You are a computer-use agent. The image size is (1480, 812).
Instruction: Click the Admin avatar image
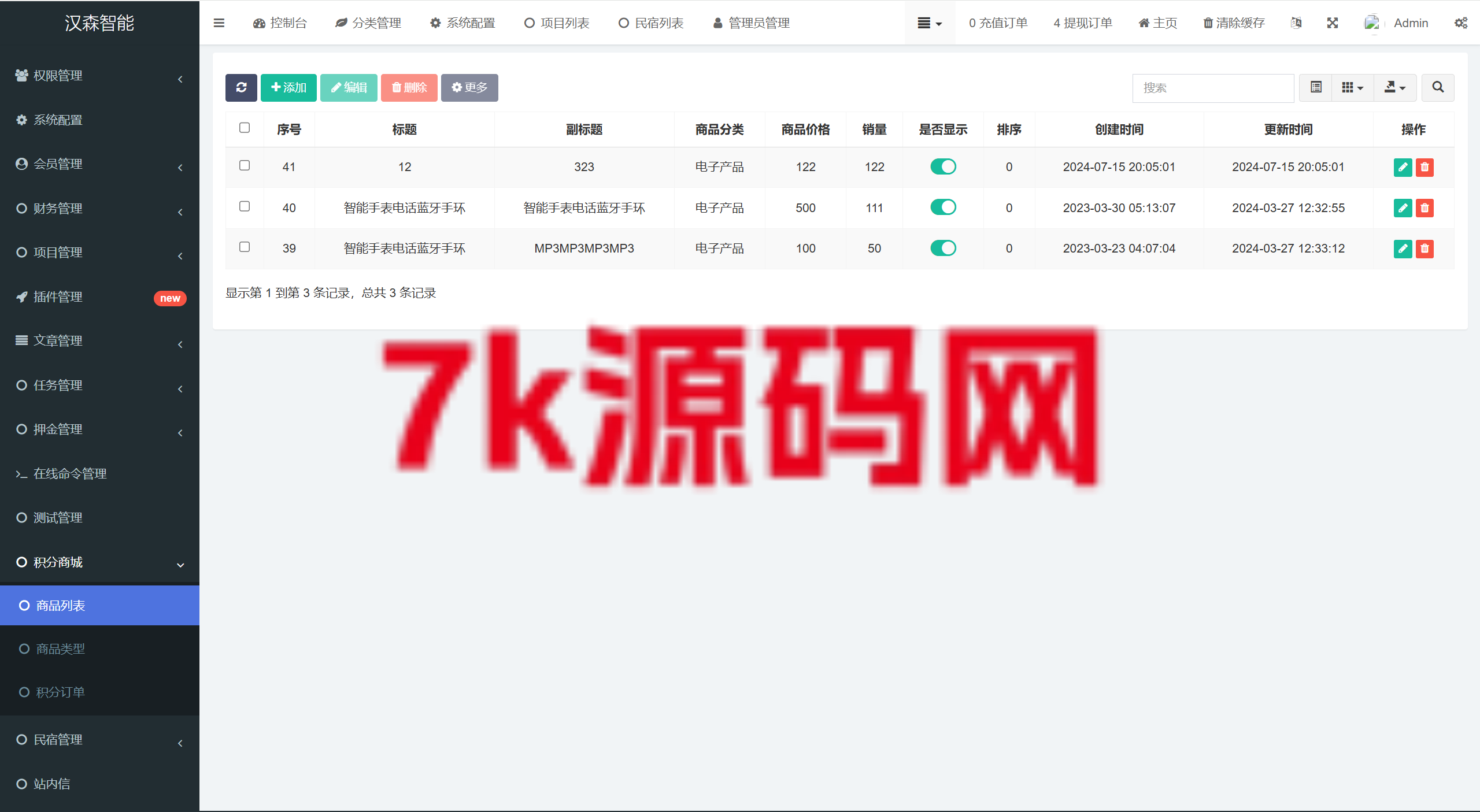click(x=1372, y=23)
